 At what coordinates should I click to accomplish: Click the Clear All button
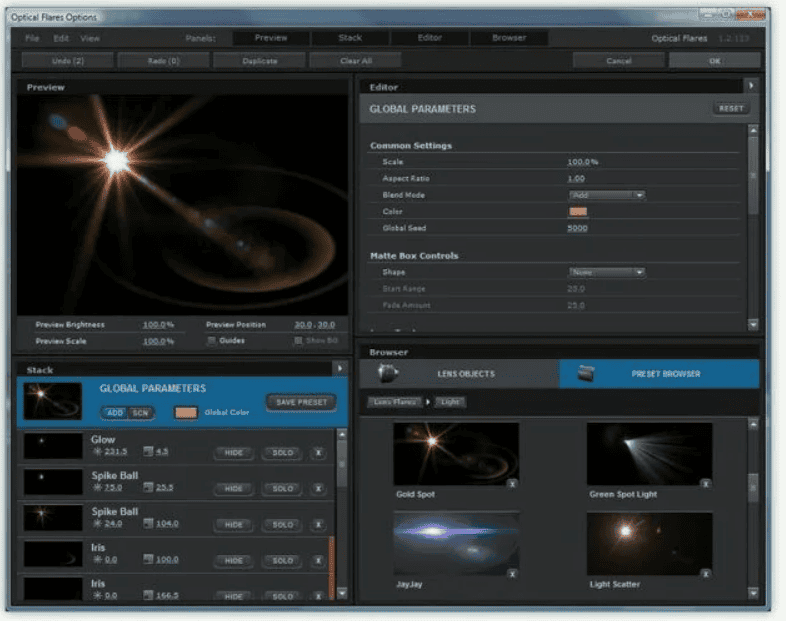pos(356,61)
